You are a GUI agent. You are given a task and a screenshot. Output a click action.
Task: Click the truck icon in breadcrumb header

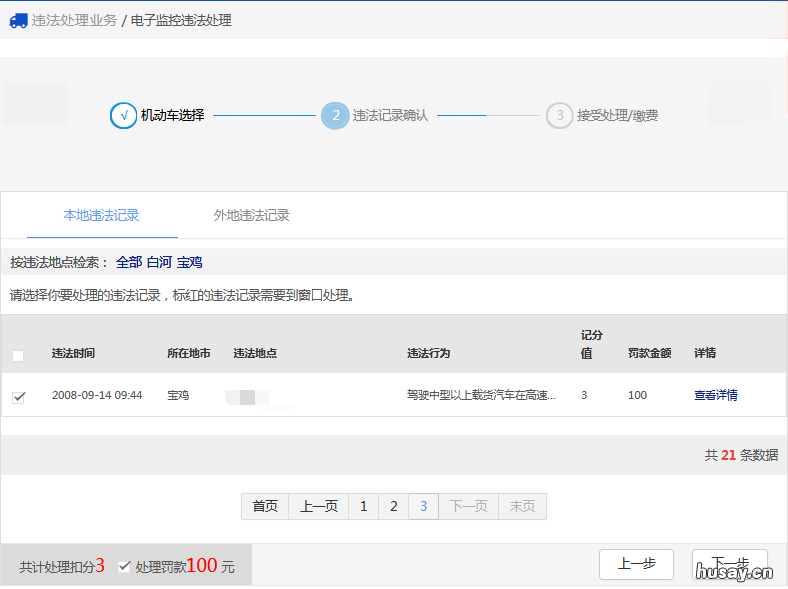click(x=18, y=20)
